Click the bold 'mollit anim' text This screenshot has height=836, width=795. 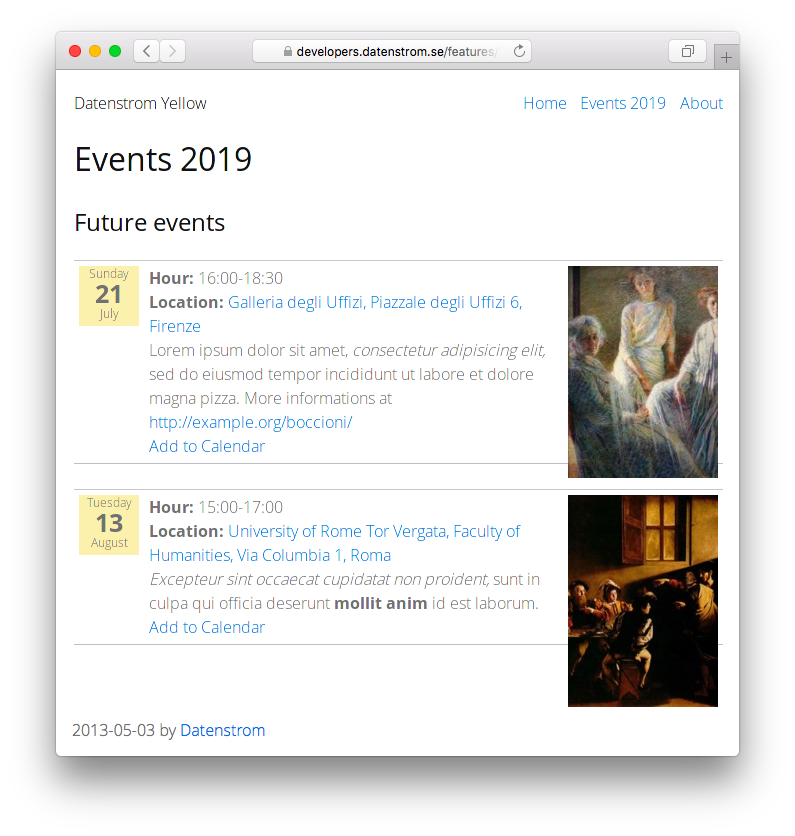coord(381,604)
